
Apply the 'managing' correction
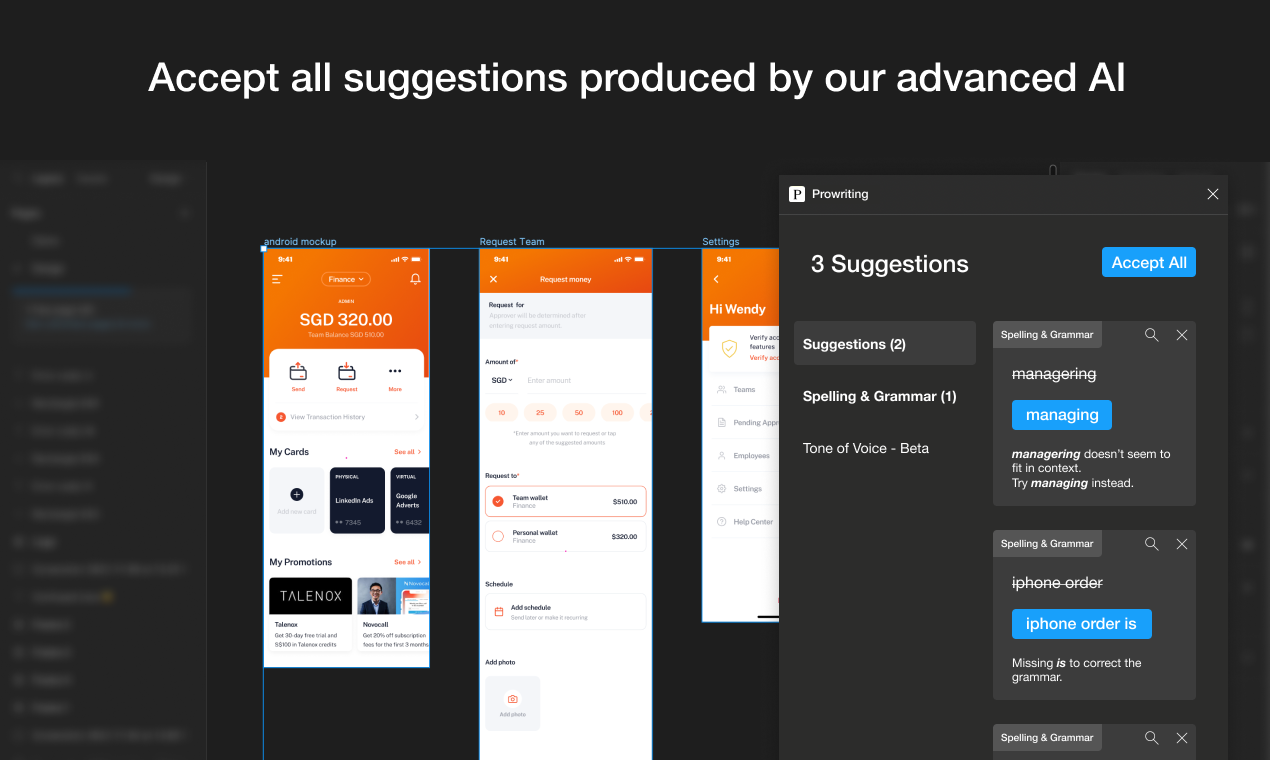point(1062,415)
